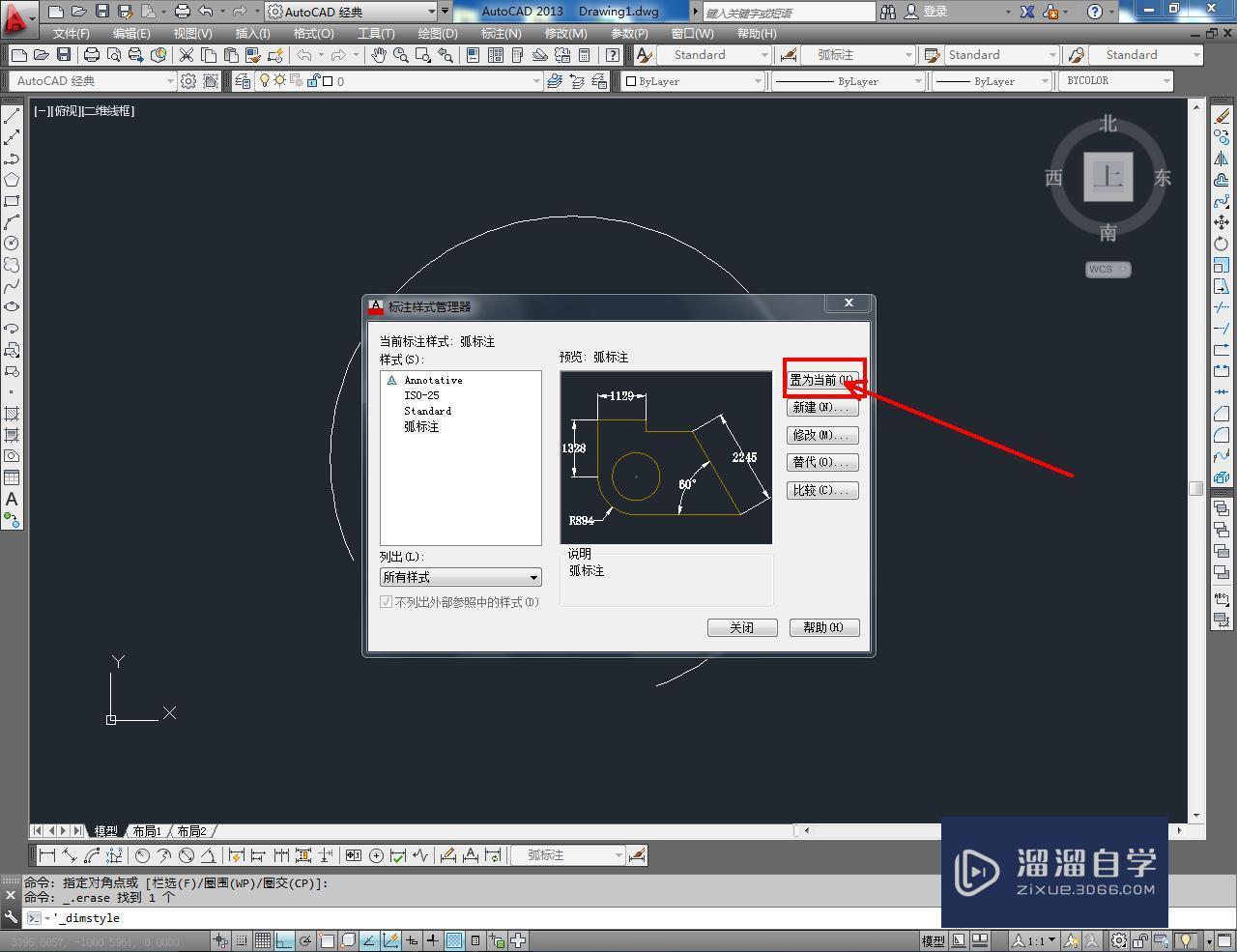Image resolution: width=1237 pixels, height=952 pixels.
Task: Click the 新建(N)... button
Action: pos(822,407)
